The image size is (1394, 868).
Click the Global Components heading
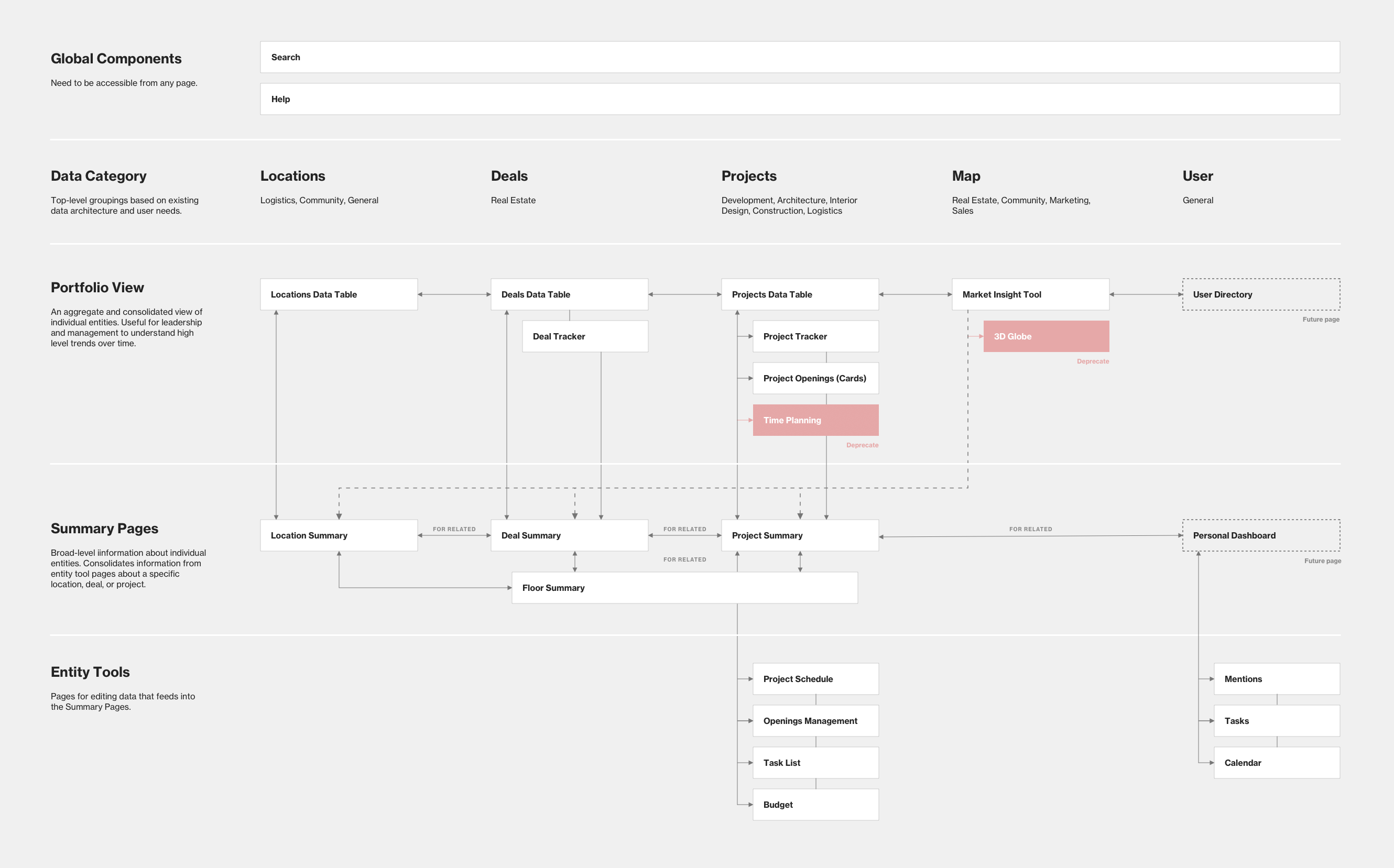click(116, 59)
